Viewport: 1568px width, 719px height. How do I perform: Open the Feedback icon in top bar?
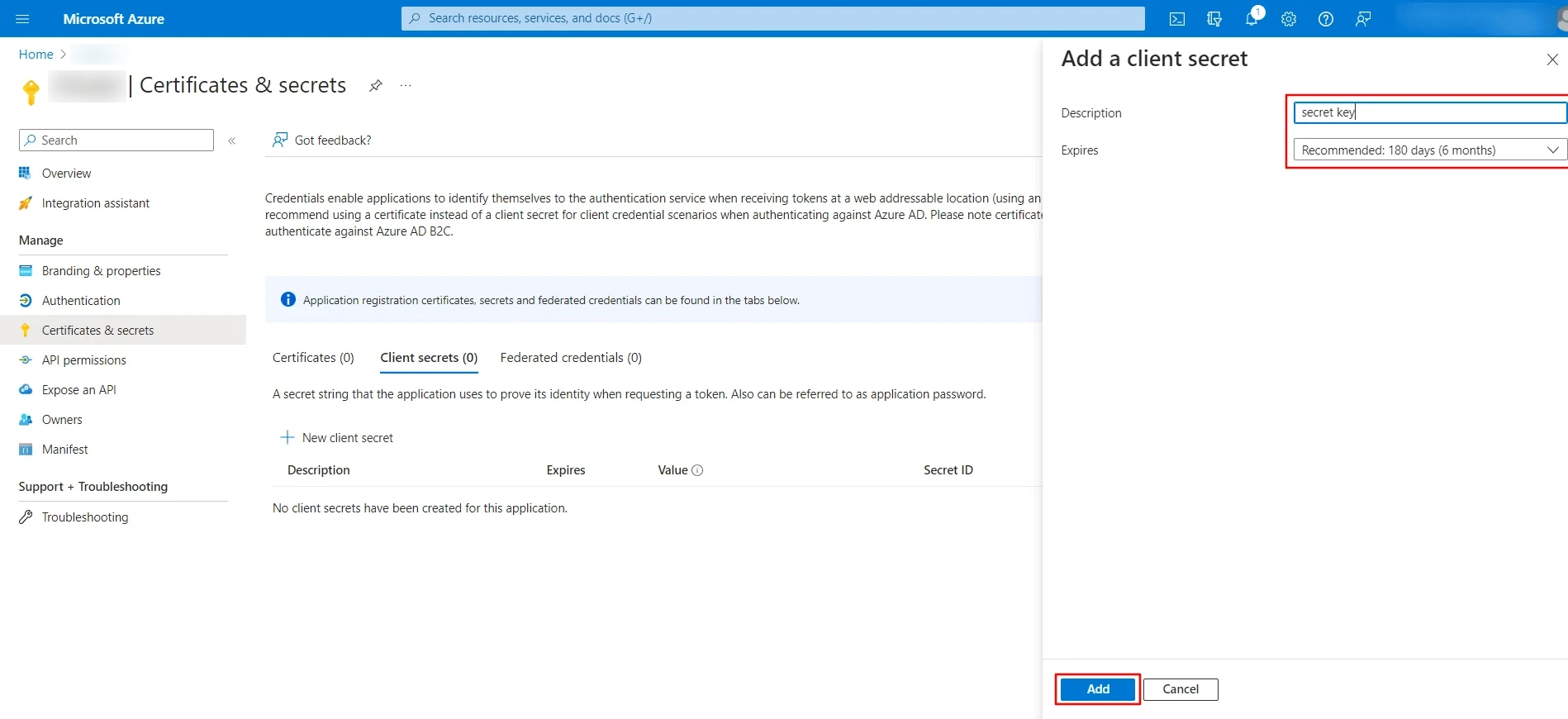[x=1363, y=19]
